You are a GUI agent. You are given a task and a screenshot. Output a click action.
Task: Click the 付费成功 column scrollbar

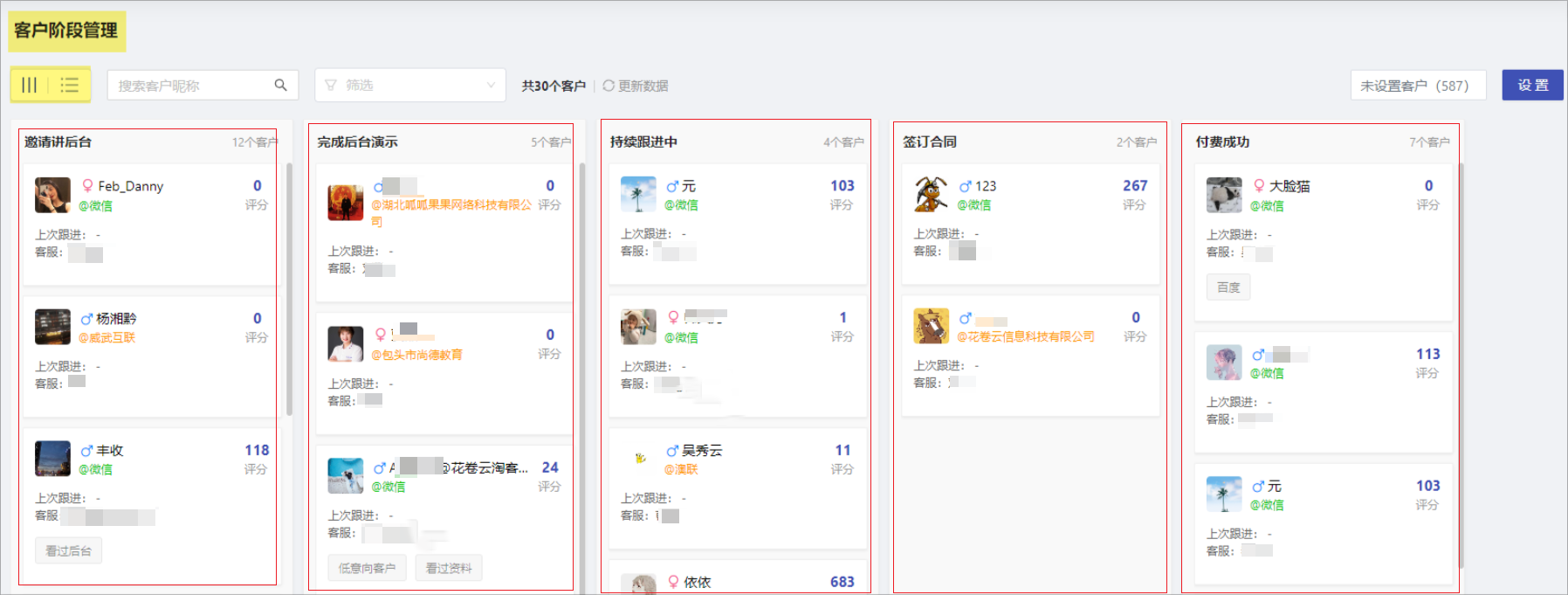(x=1461, y=365)
